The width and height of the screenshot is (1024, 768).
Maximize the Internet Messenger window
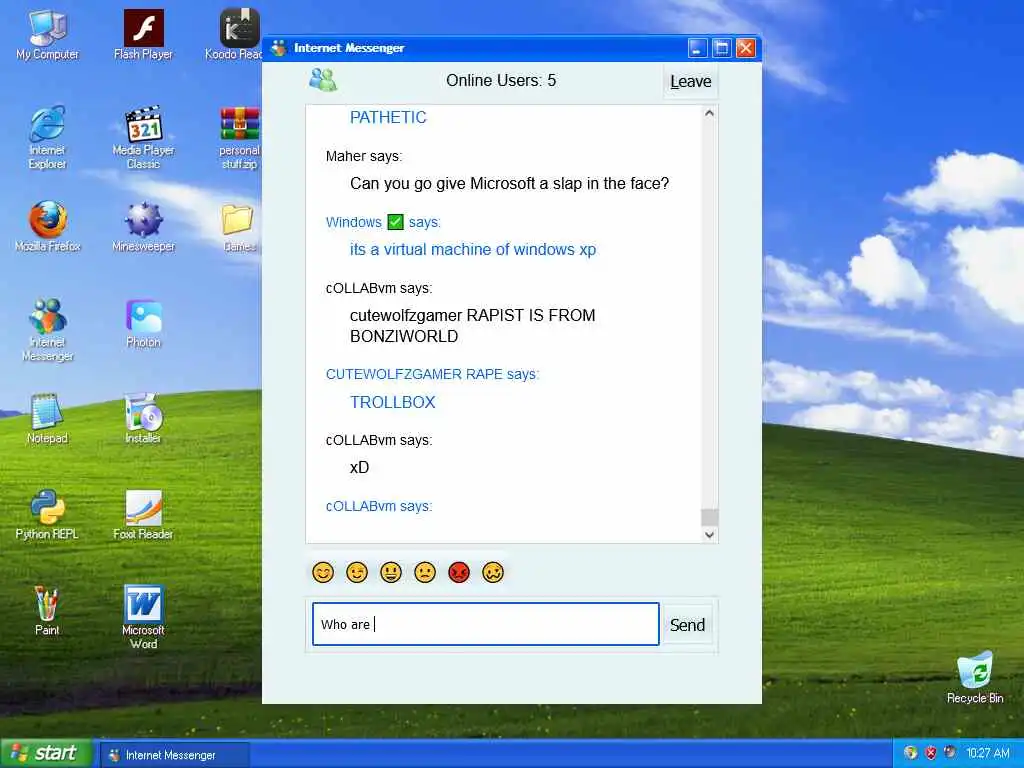pos(722,48)
